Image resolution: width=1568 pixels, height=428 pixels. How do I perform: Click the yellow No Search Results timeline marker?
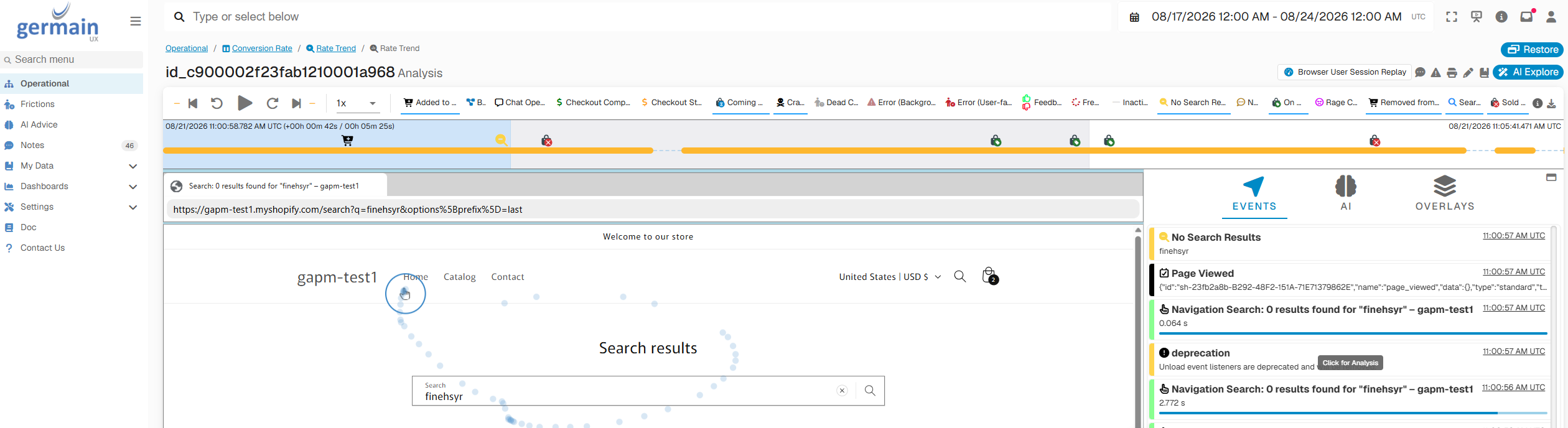pos(501,140)
